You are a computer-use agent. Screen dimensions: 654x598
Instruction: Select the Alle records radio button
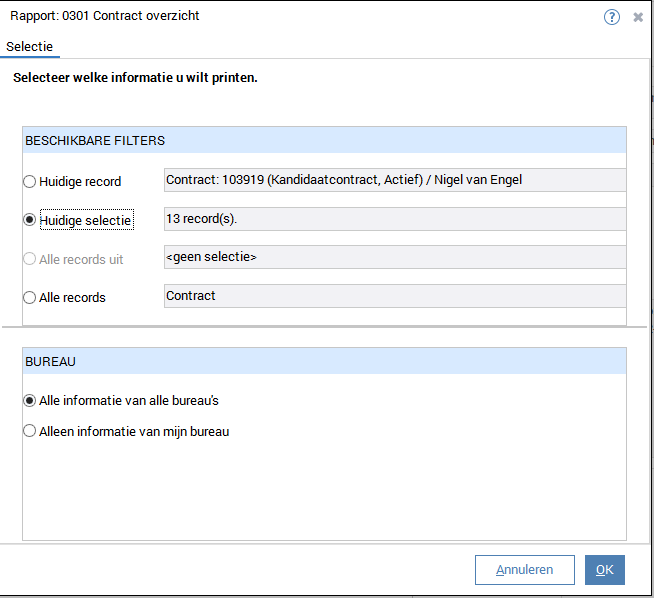[30, 297]
